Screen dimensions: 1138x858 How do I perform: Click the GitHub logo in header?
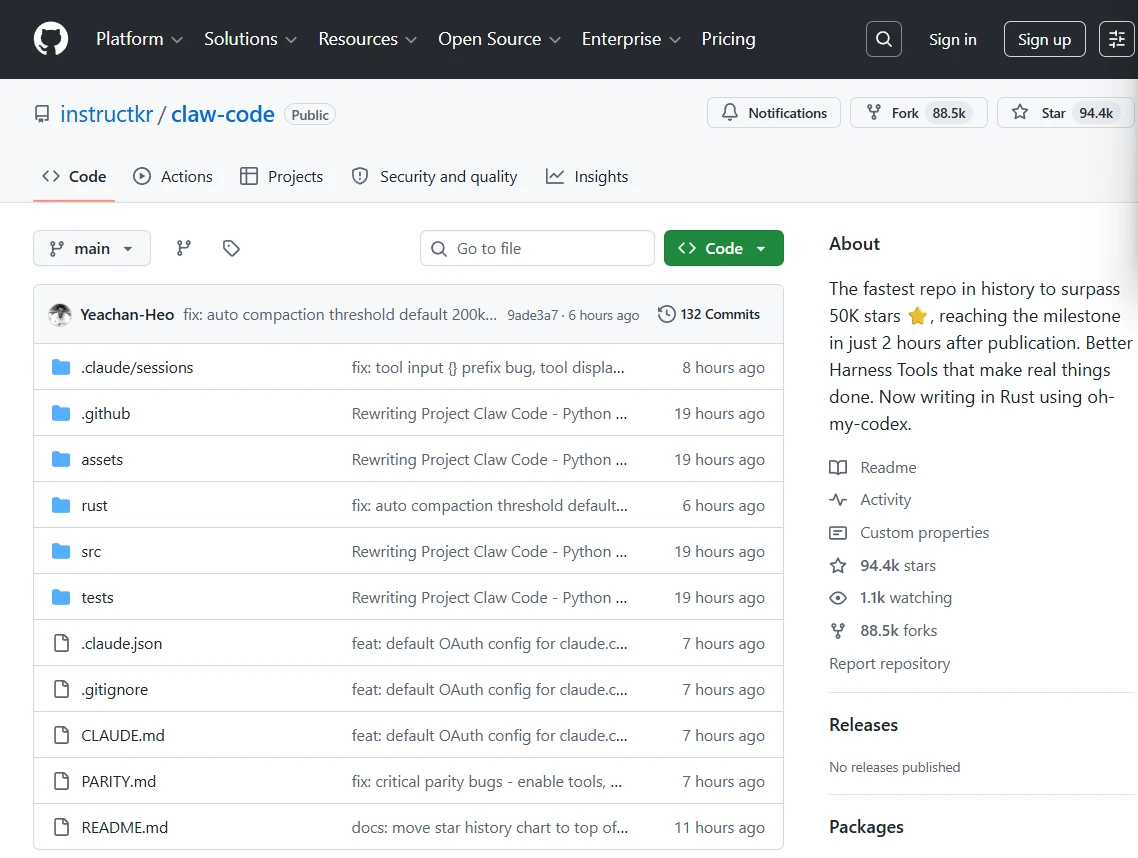click(51, 39)
